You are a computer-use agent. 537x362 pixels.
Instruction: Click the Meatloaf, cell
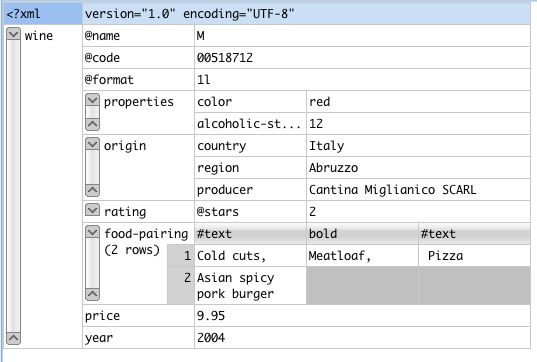point(362,255)
